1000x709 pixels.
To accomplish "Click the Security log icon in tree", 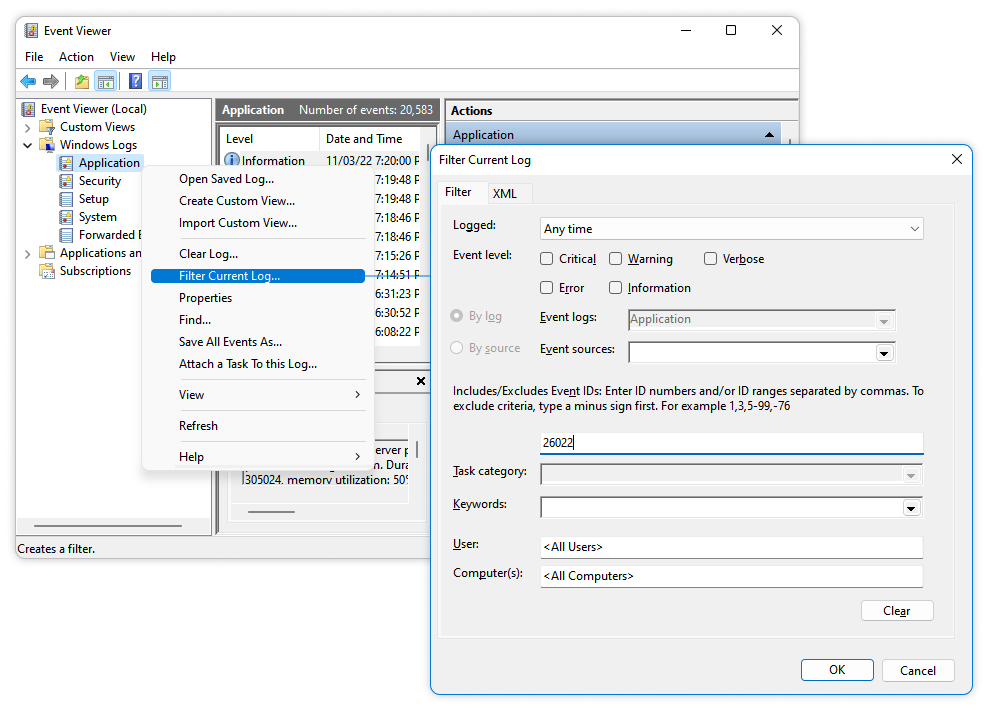I will point(66,181).
